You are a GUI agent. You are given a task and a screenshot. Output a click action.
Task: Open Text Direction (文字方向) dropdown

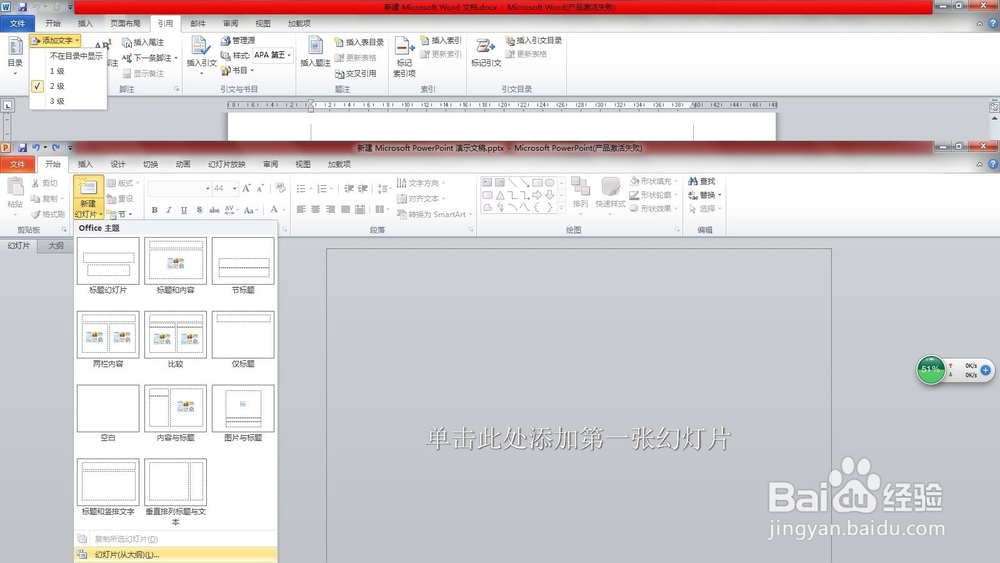point(421,183)
